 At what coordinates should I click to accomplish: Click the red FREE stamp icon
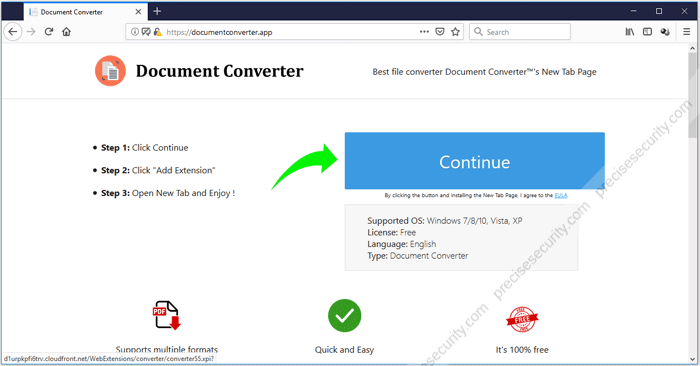522,319
